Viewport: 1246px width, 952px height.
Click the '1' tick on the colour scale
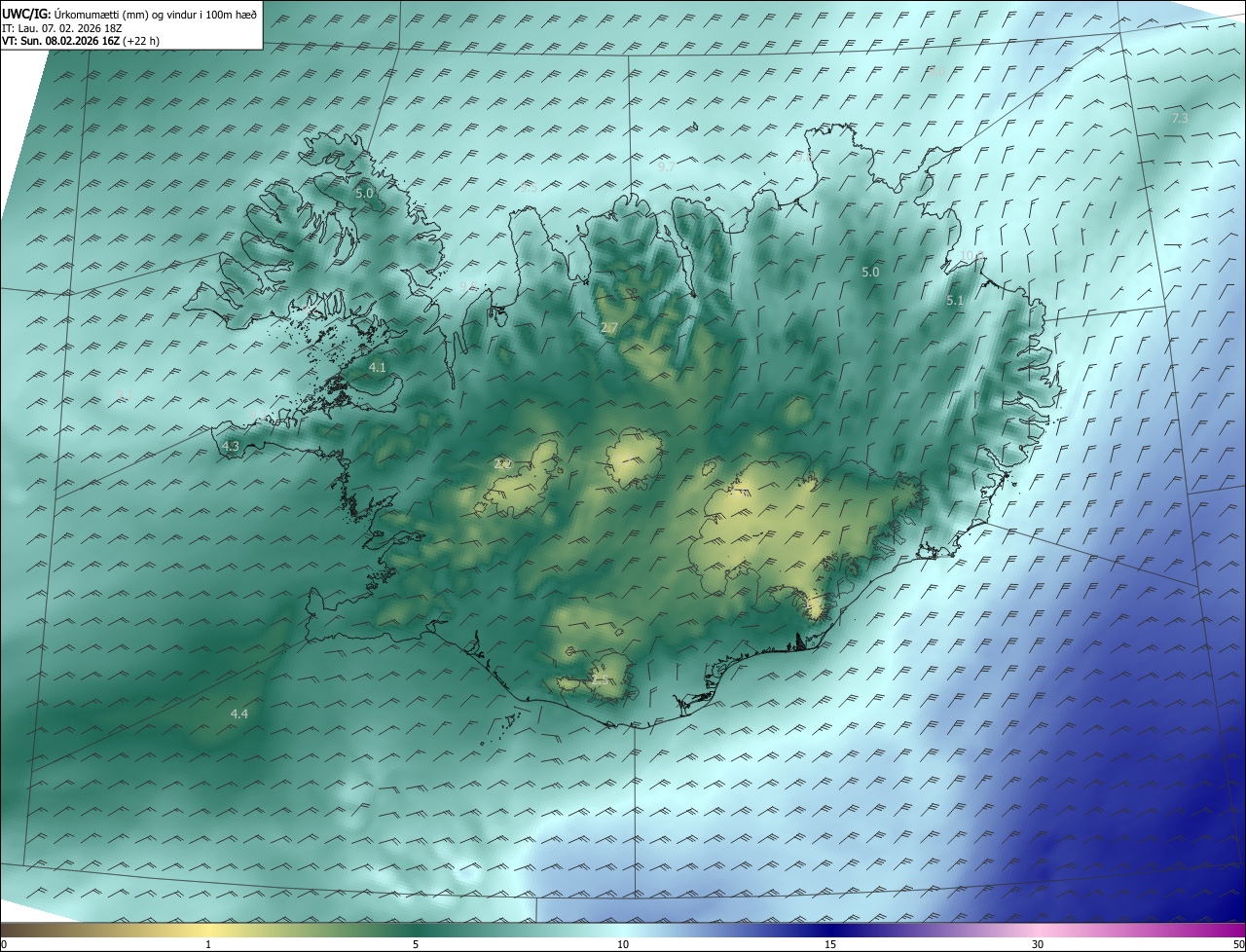click(208, 944)
